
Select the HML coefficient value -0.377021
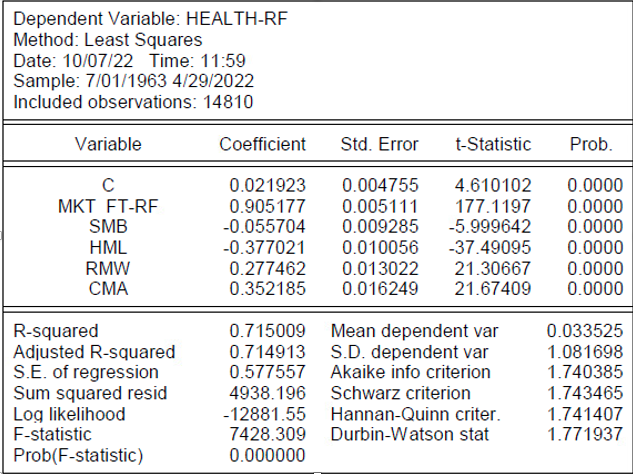264,247
